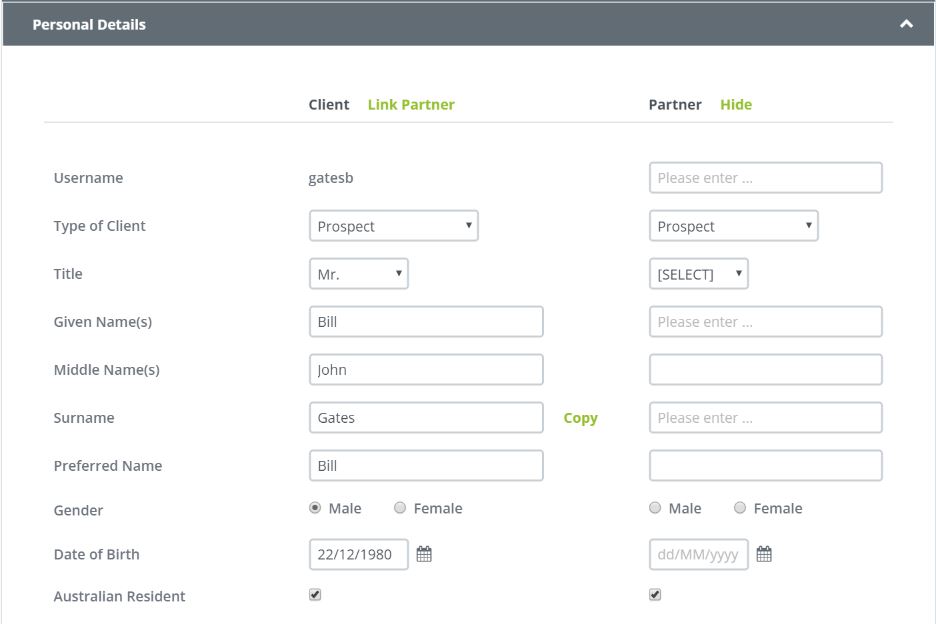Open the client Date of Birth calendar picker
This screenshot has height=624, width=936.
(x=424, y=554)
